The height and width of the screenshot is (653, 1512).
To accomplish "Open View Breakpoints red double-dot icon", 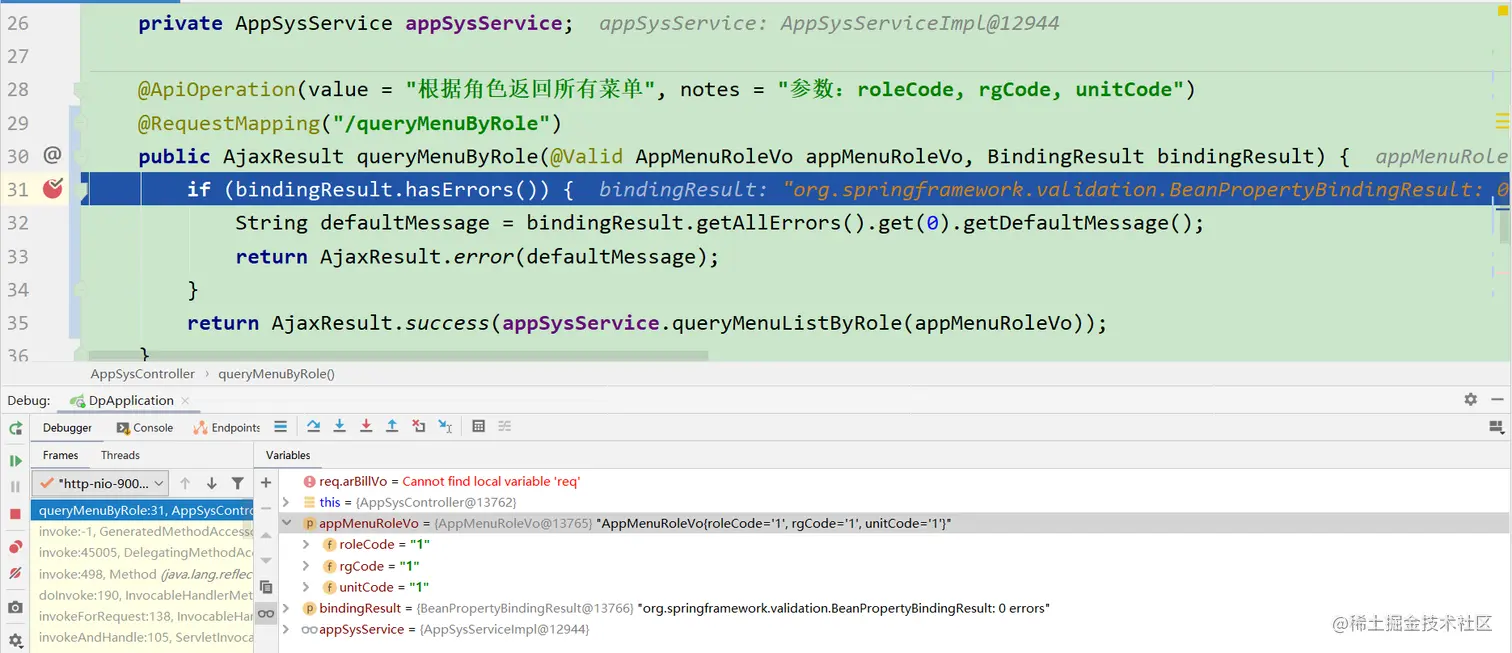I will pos(15,547).
